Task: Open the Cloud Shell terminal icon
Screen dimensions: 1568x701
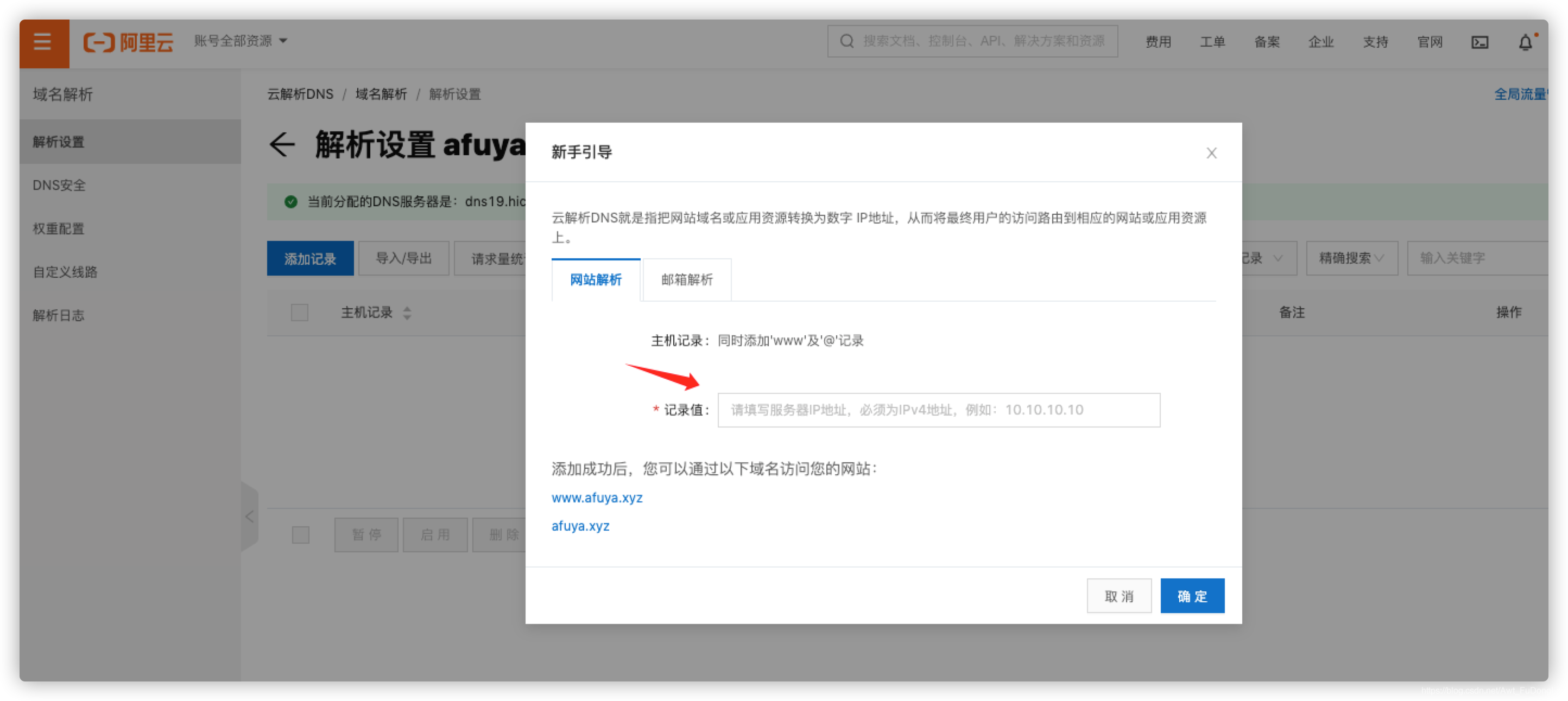Action: [1481, 42]
